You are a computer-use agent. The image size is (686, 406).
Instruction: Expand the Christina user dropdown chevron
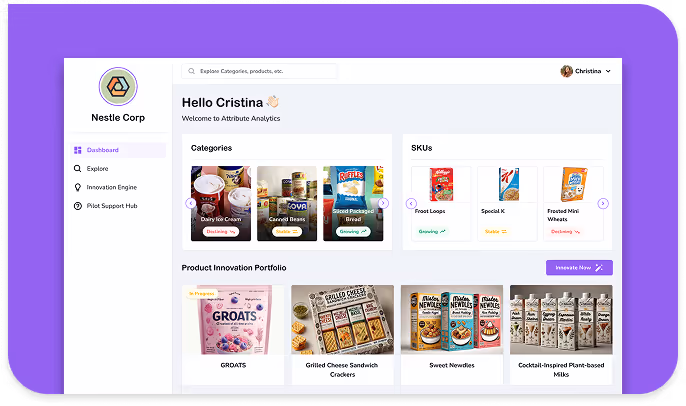click(x=608, y=71)
